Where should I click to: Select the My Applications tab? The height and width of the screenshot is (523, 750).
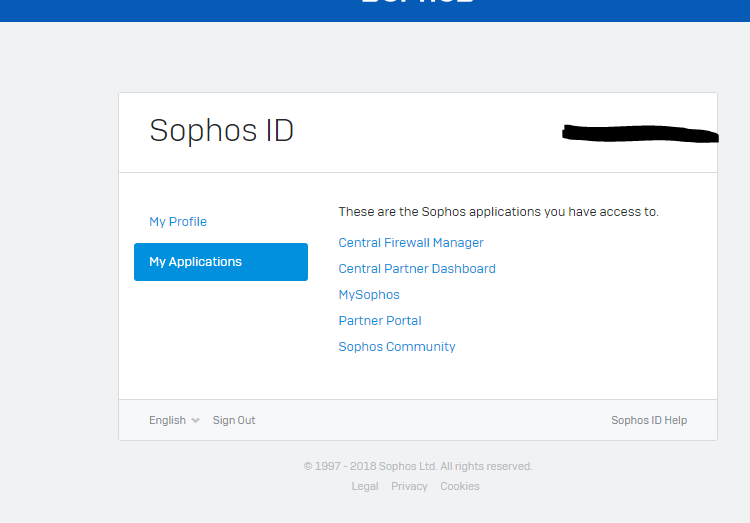(x=221, y=262)
